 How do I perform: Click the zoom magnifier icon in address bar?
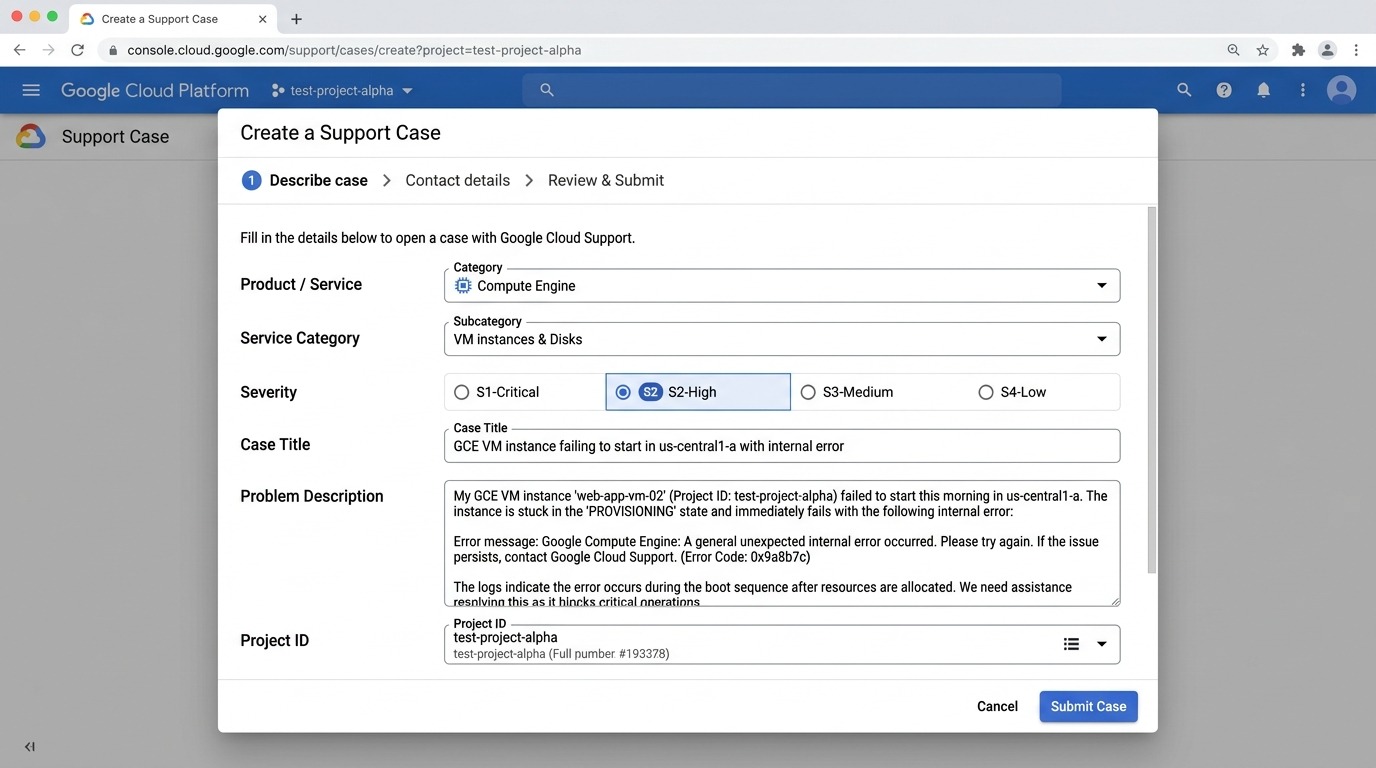point(1233,50)
